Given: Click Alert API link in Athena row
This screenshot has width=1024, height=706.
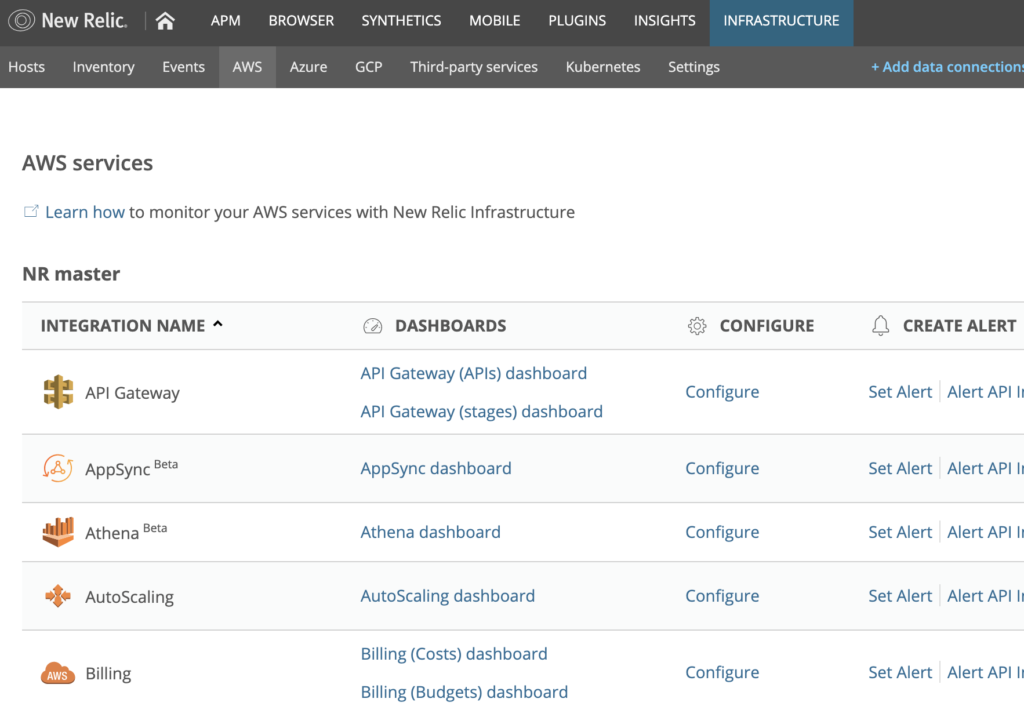Looking at the screenshot, I should (985, 532).
